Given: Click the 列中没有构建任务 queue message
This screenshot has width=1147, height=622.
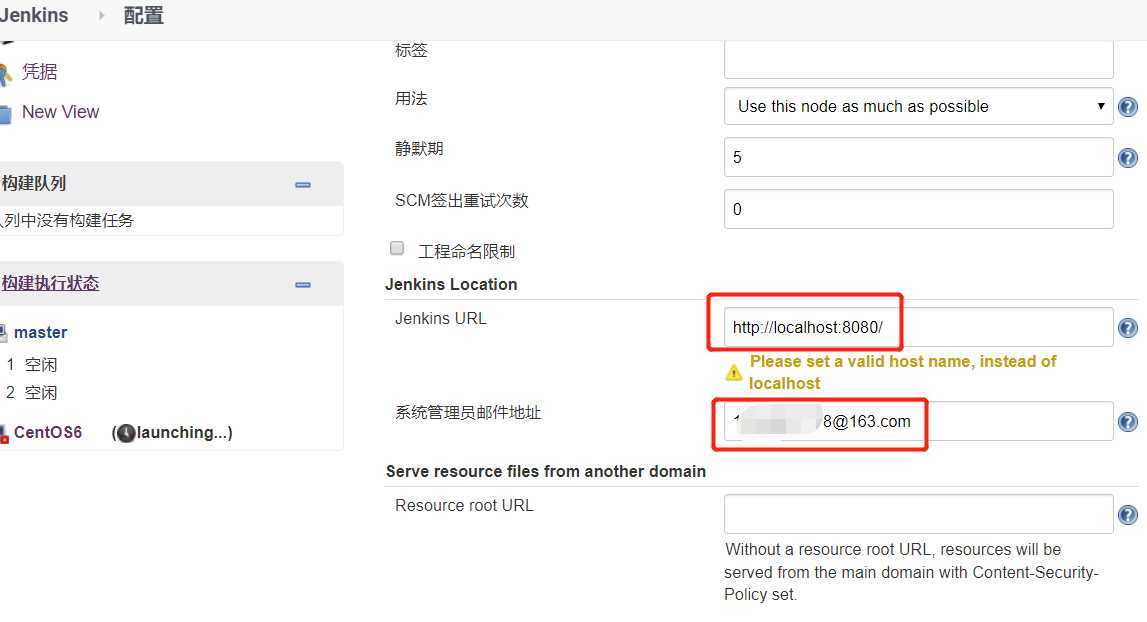Looking at the screenshot, I should coord(67,220).
